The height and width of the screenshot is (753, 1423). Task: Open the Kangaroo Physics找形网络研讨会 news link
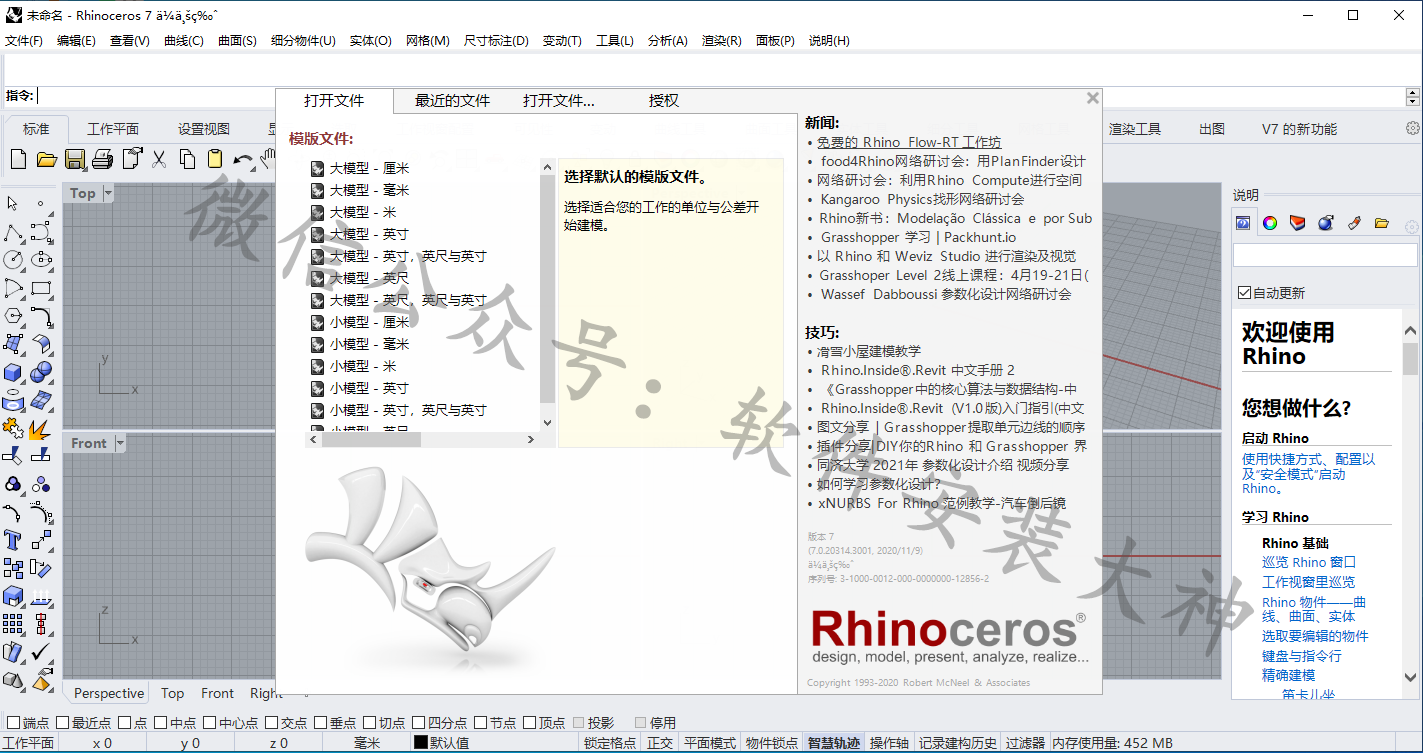922,199
